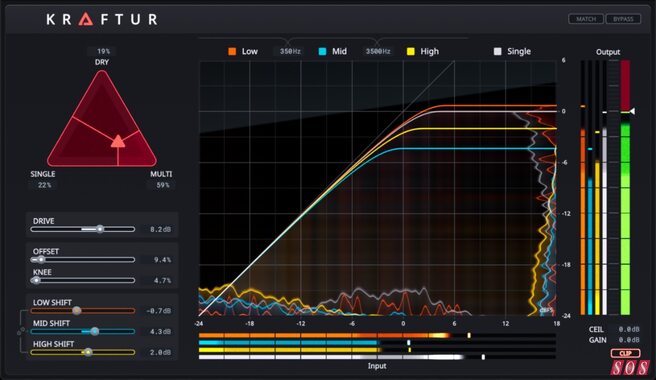
Task: Click the DRY percentage value
Action: [x=103, y=51]
